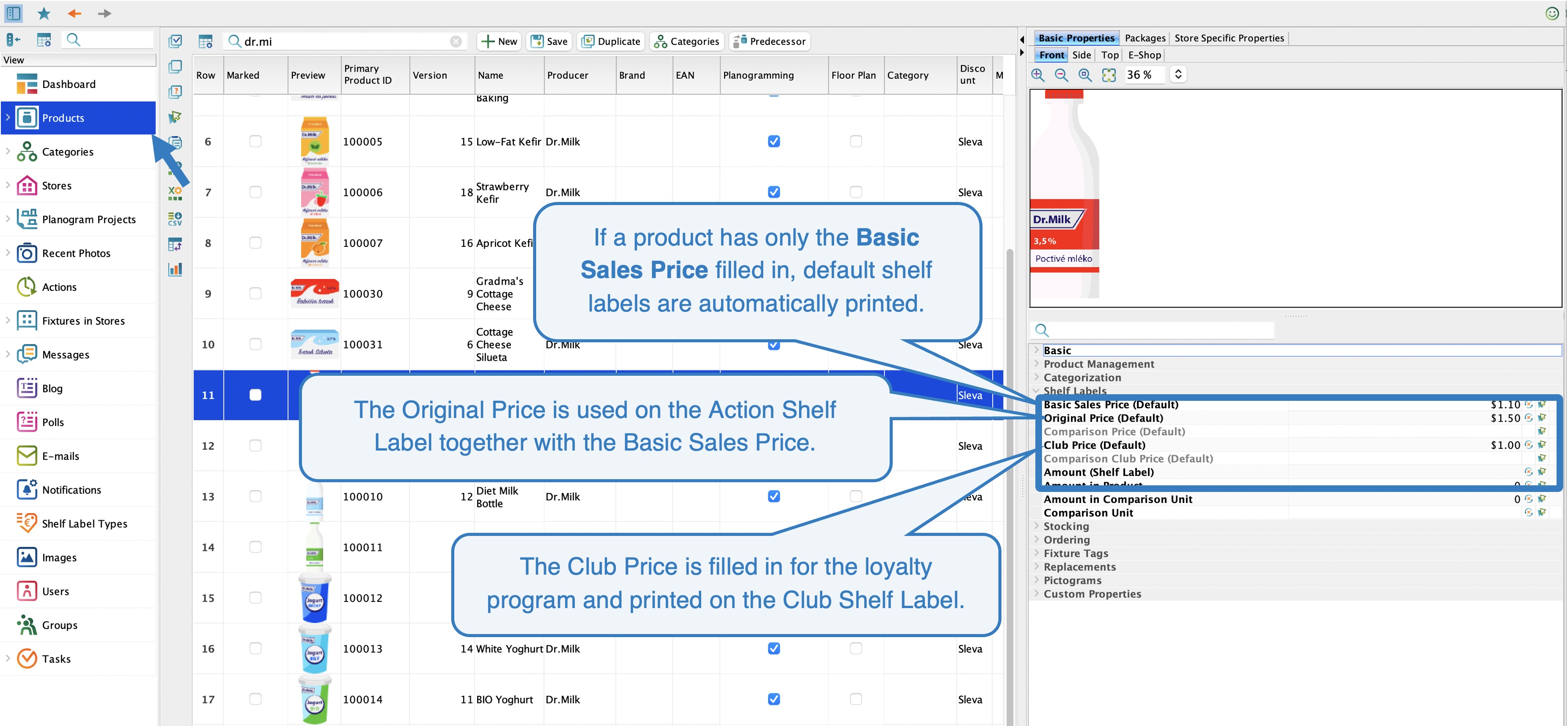Clear the dr.mi search text
The image size is (1568, 726).
click(456, 41)
